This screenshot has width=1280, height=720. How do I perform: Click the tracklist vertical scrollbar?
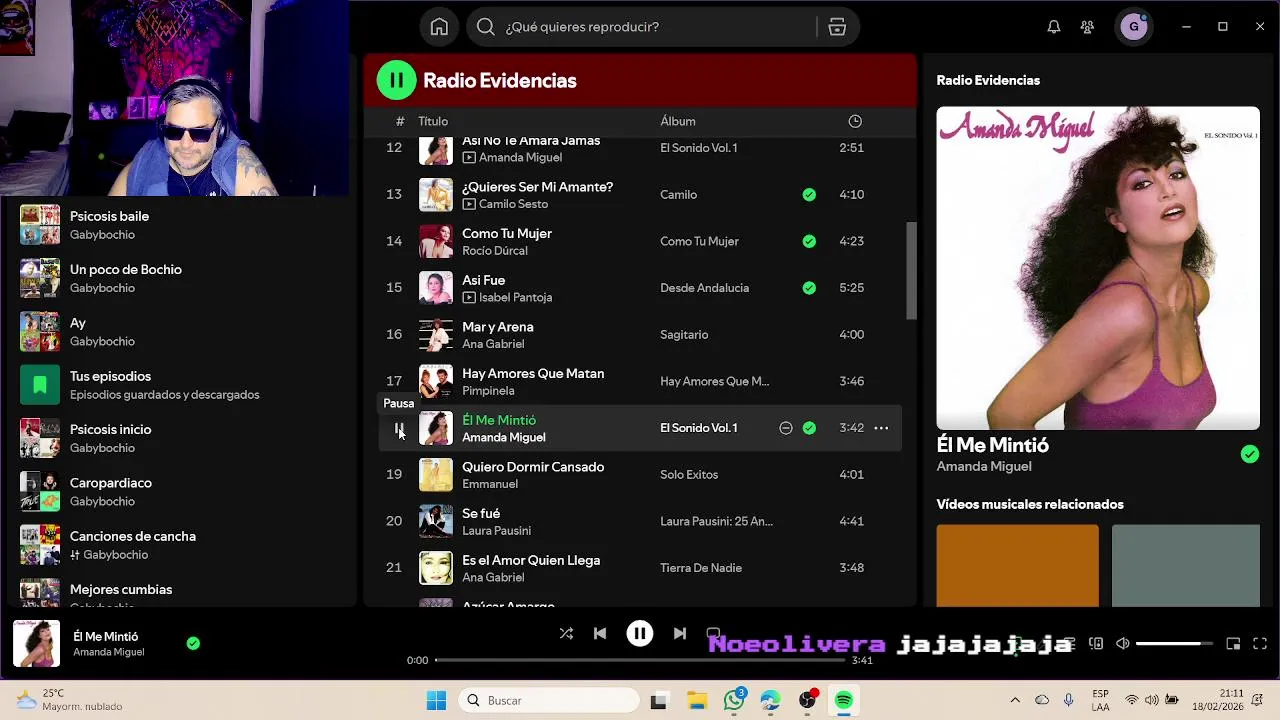(911, 270)
